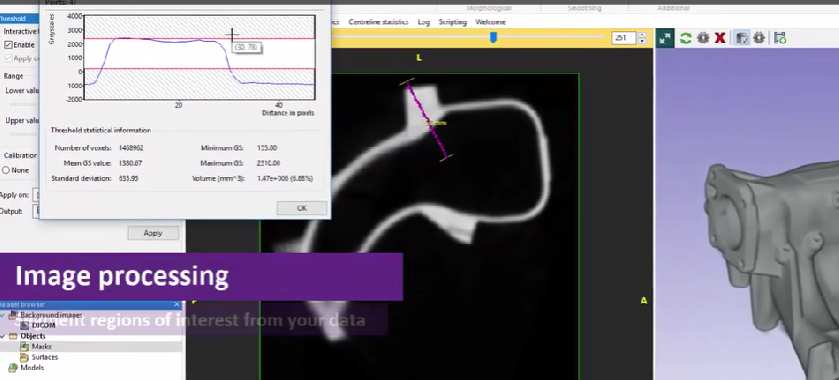Screen dimensions: 839x380
Task: Open the gear settings next to refresh
Action: coord(703,38)
